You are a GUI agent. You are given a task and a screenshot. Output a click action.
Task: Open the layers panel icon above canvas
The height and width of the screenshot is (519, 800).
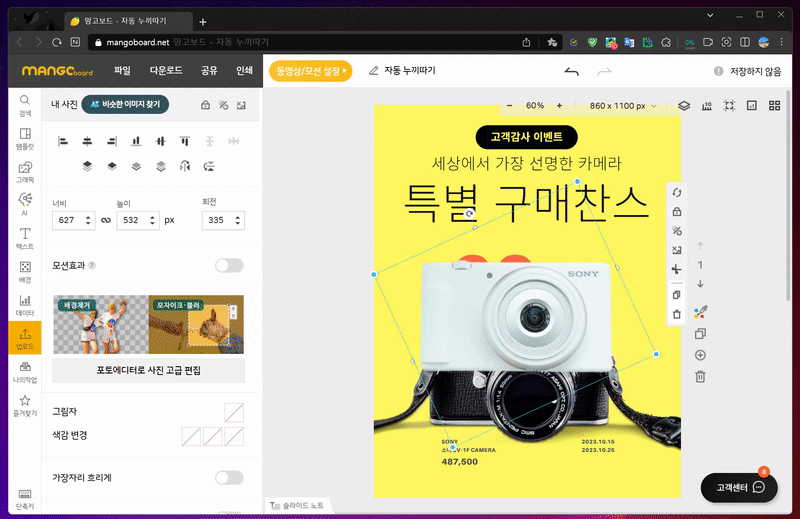click(x=684, y=106)
